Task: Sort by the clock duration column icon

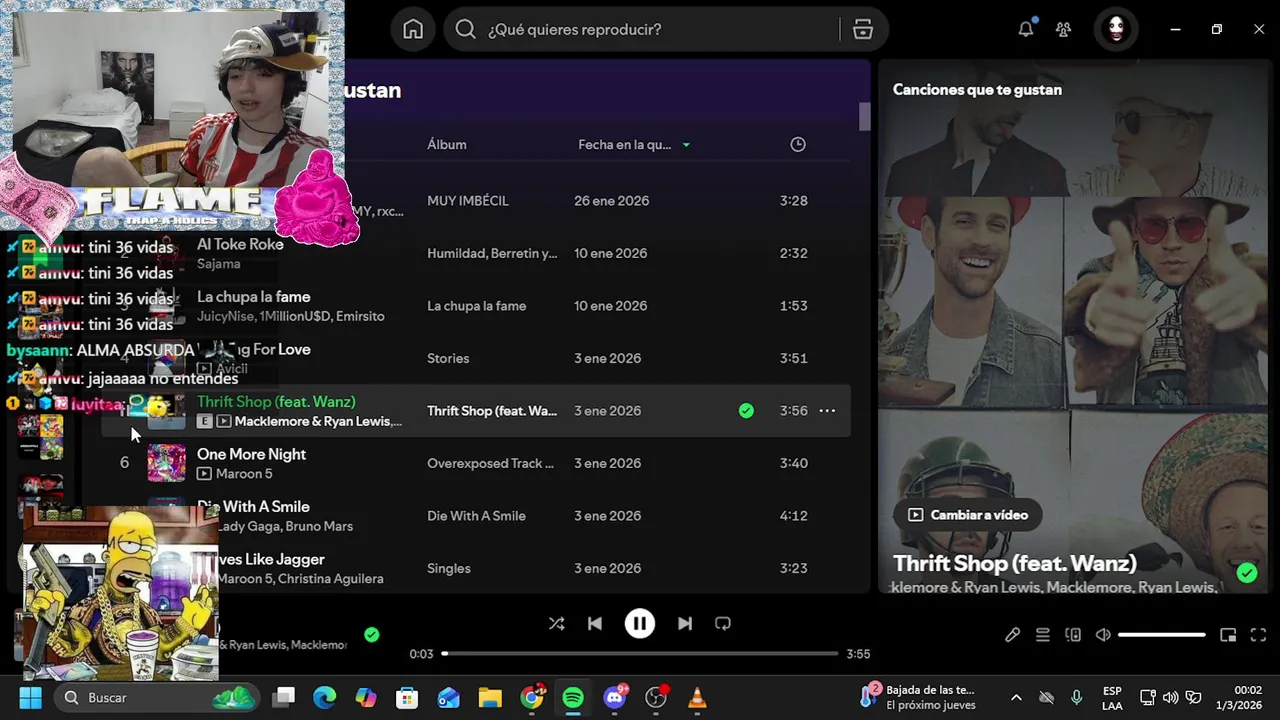Action: click(x=798, y=144)
